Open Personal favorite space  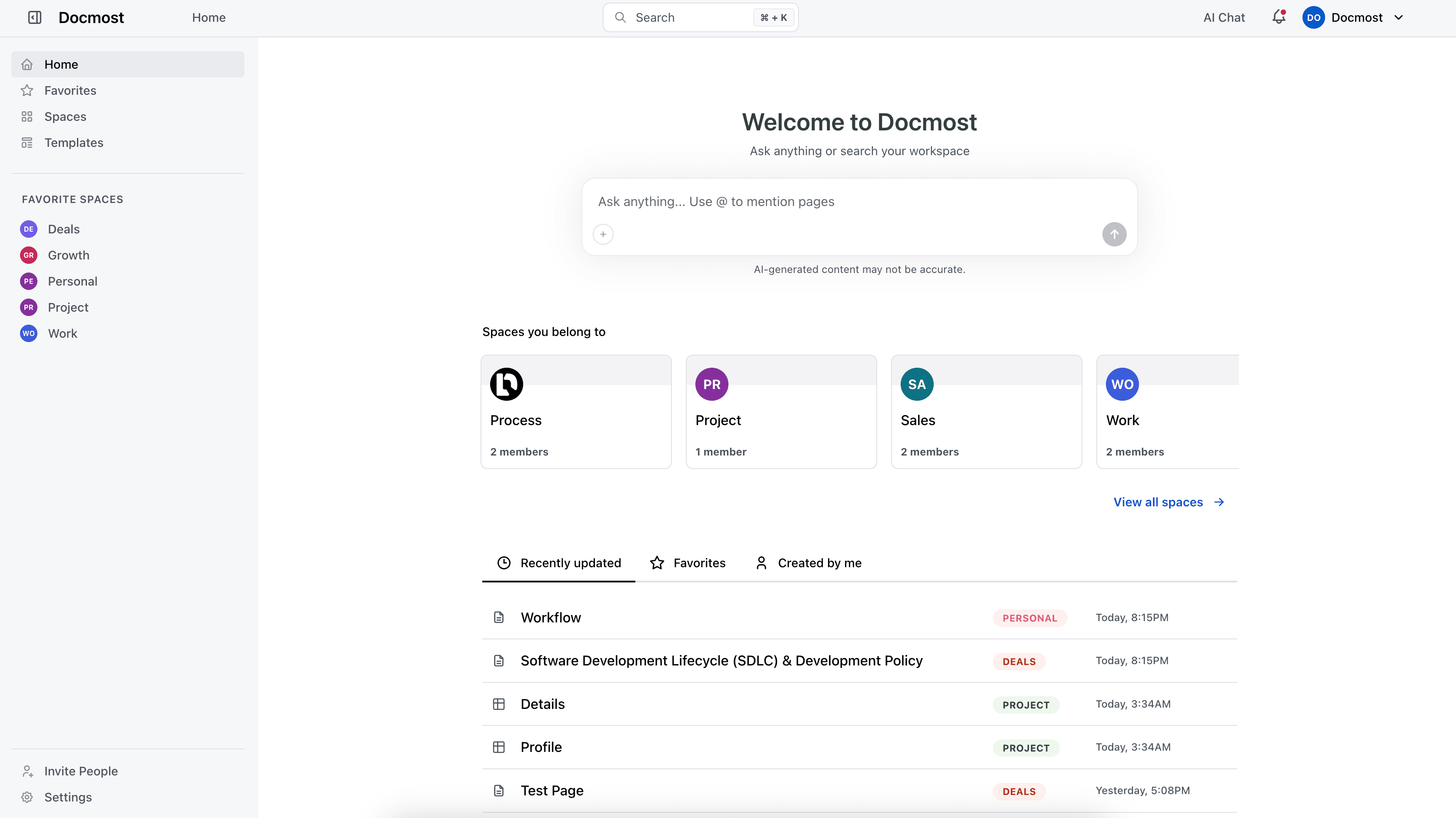[128, 281]
